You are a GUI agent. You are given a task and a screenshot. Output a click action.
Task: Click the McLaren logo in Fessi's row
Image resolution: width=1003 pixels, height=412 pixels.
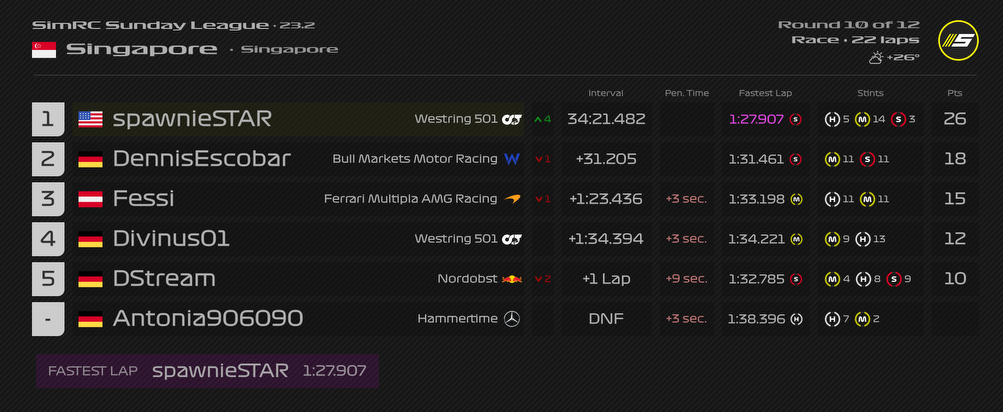click(x=512, y=199)
